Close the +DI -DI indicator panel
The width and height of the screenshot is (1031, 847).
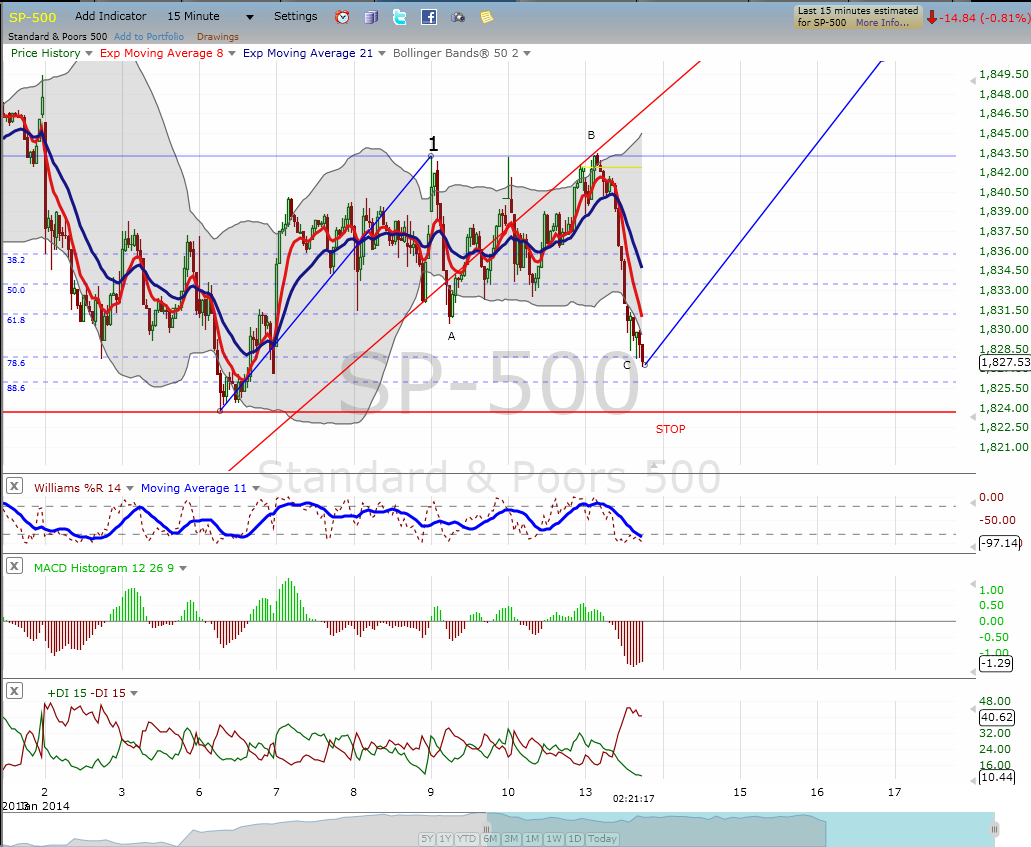(x=14, y=691)
